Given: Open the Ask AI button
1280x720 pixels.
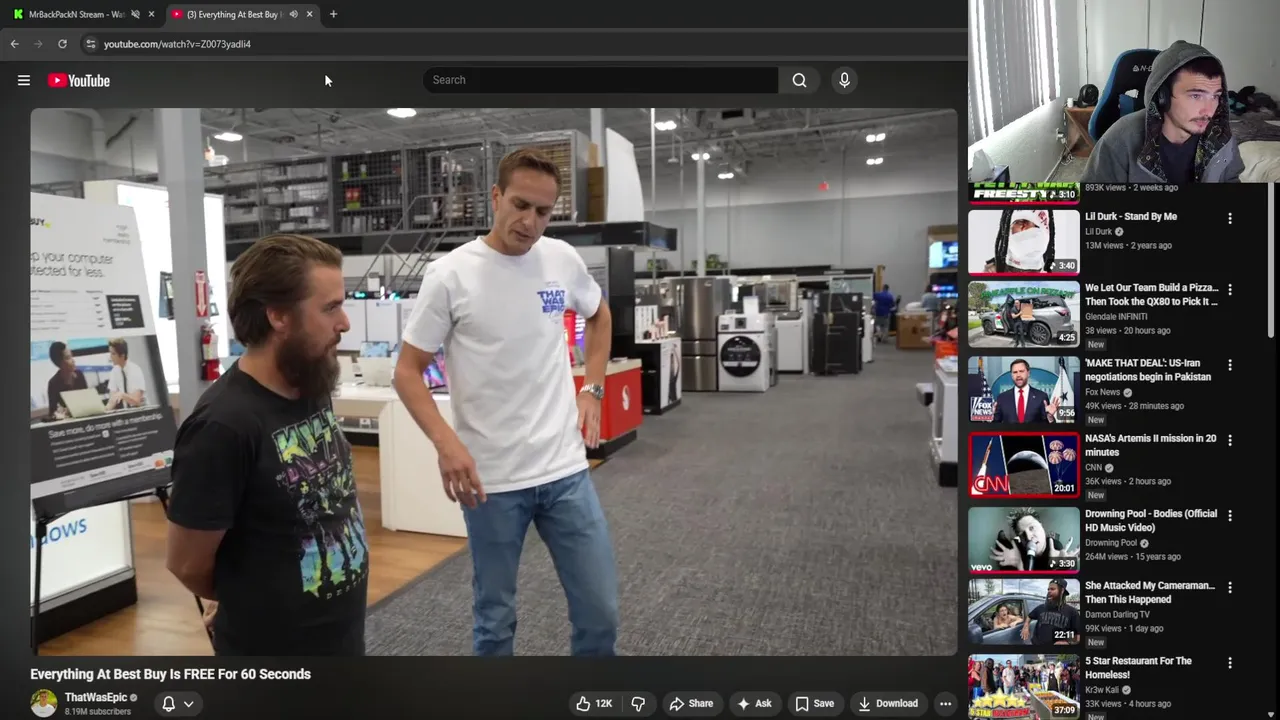Looking at the screenshot, I should coord(754,703).
